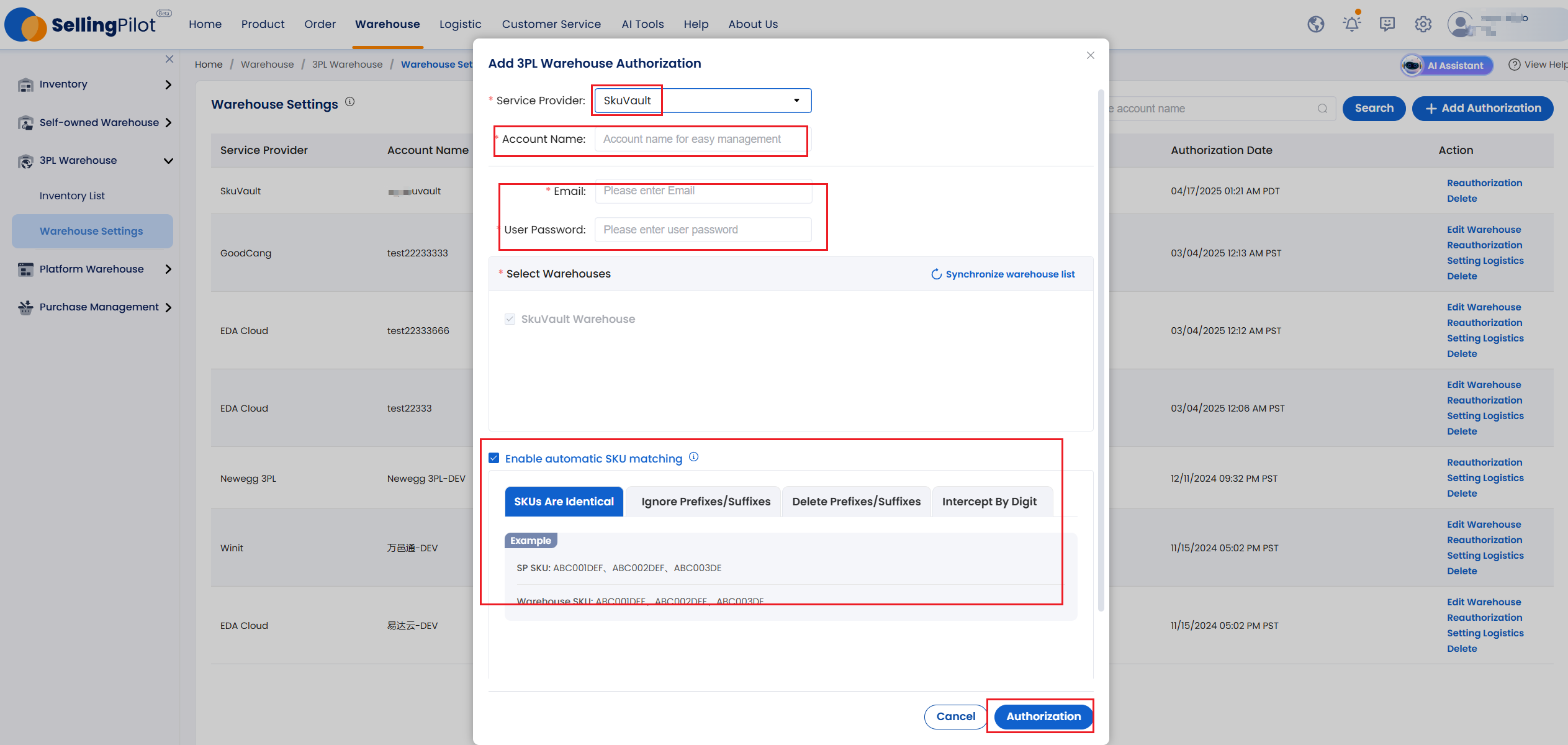Open the Service Provider SkuVault dropdown
This screenshot has height=745, width=1568.
pyautogui.click(x=702, y=101)
